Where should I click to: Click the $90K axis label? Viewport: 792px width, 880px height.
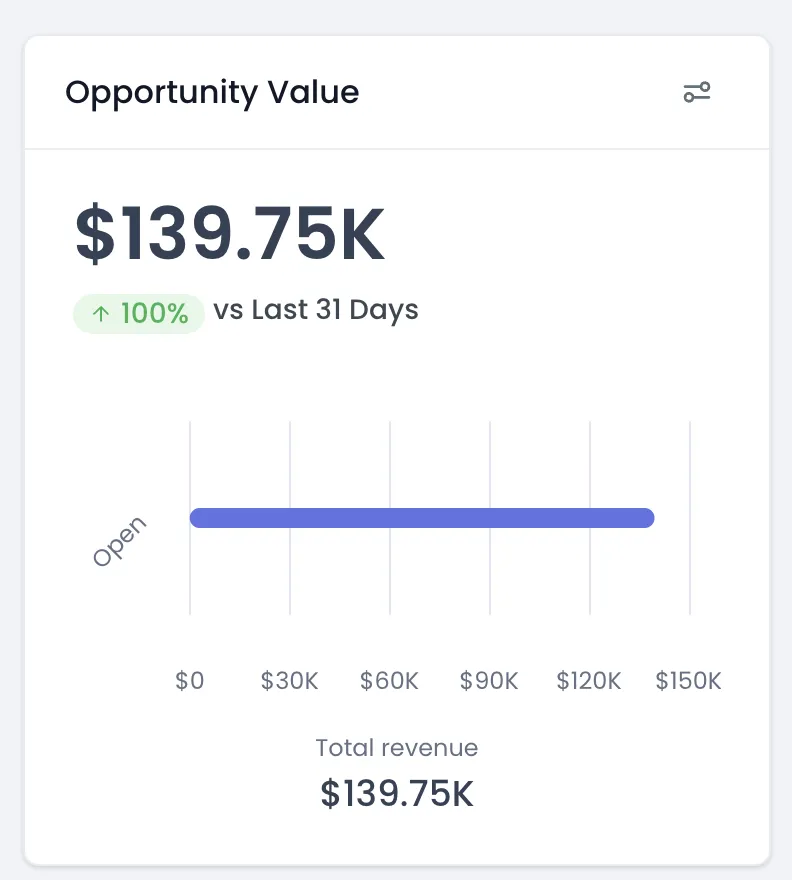click(489, 681)
